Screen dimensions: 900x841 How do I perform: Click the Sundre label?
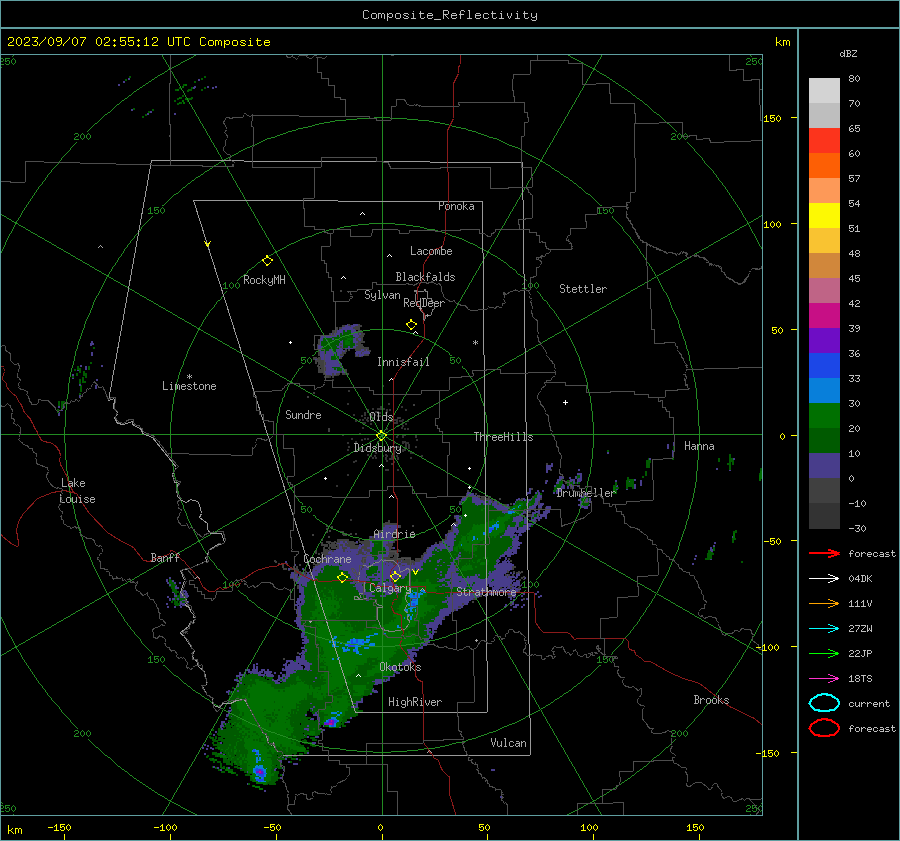point(303,415)
